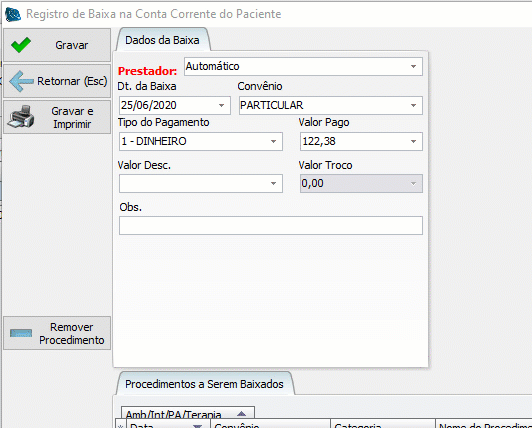The width and height of the screenshot is (532, 428).
Task: Click the Valor Troco field
Action: click(x=361, y=184)
